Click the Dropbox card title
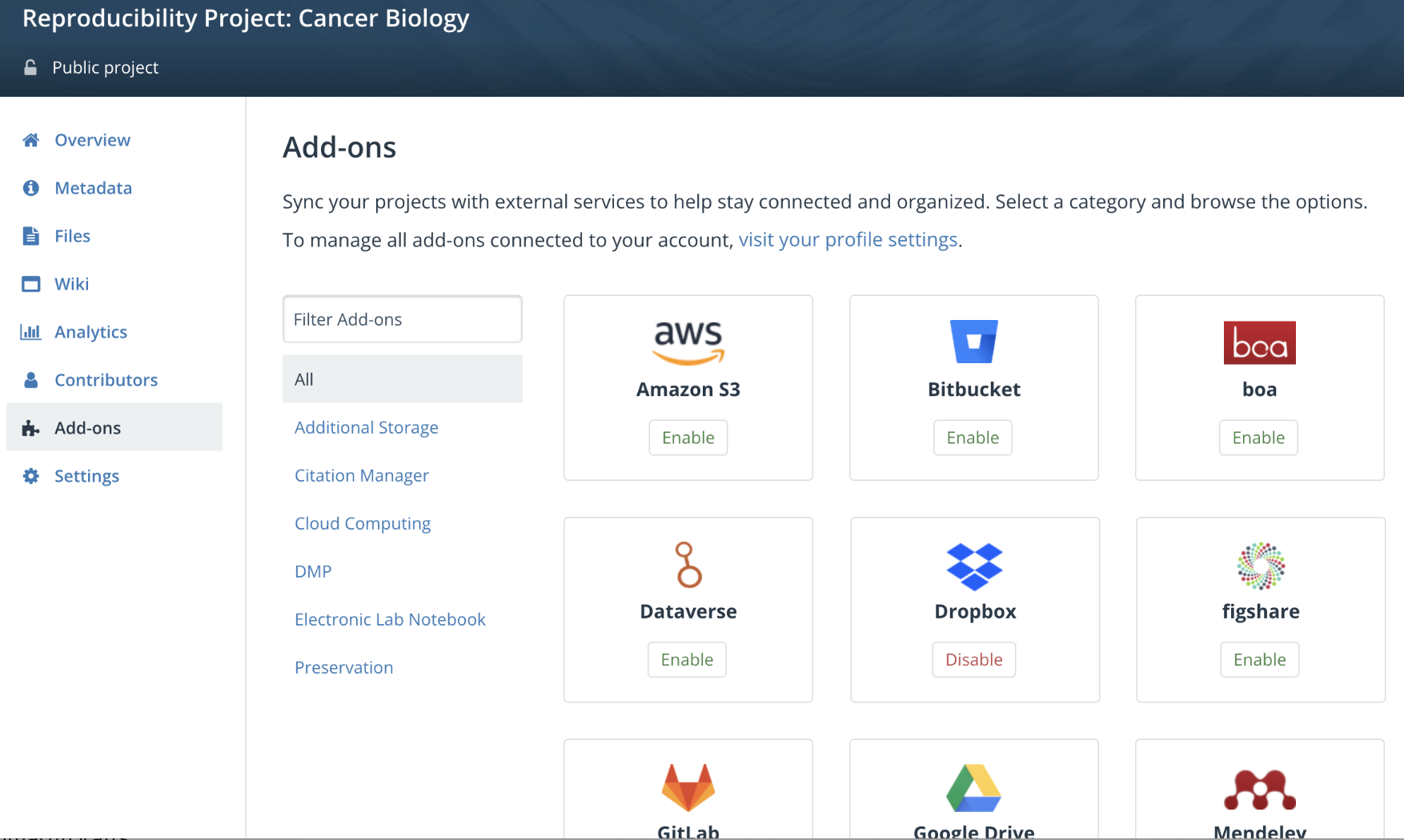This screenshot has width=1404, height=840. [975, 612]
